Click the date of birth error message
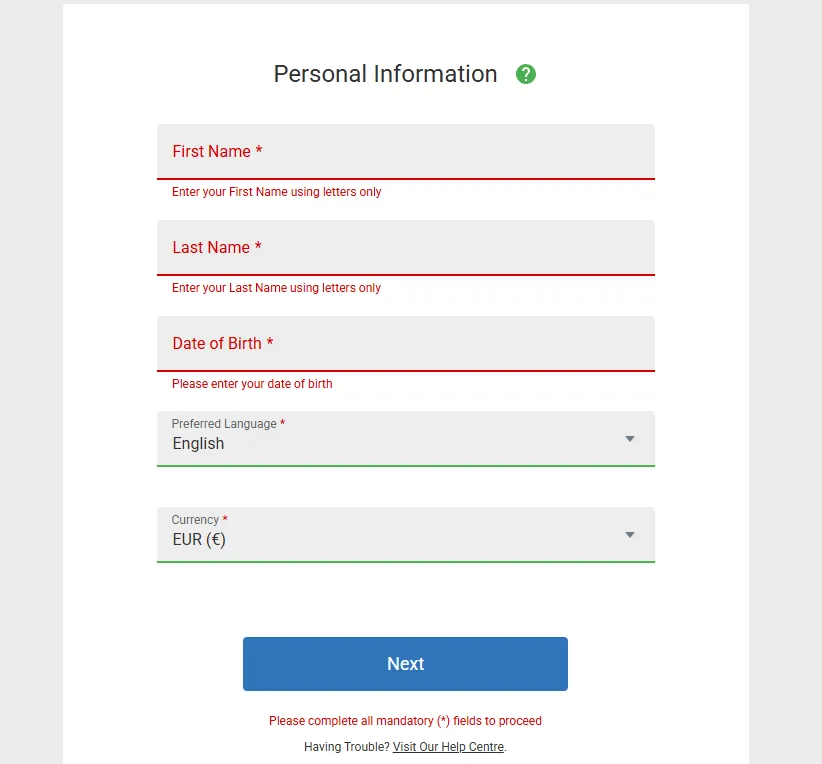Image resolution: width=822 pixels, height=764 pixels. (x=252, y=384)
